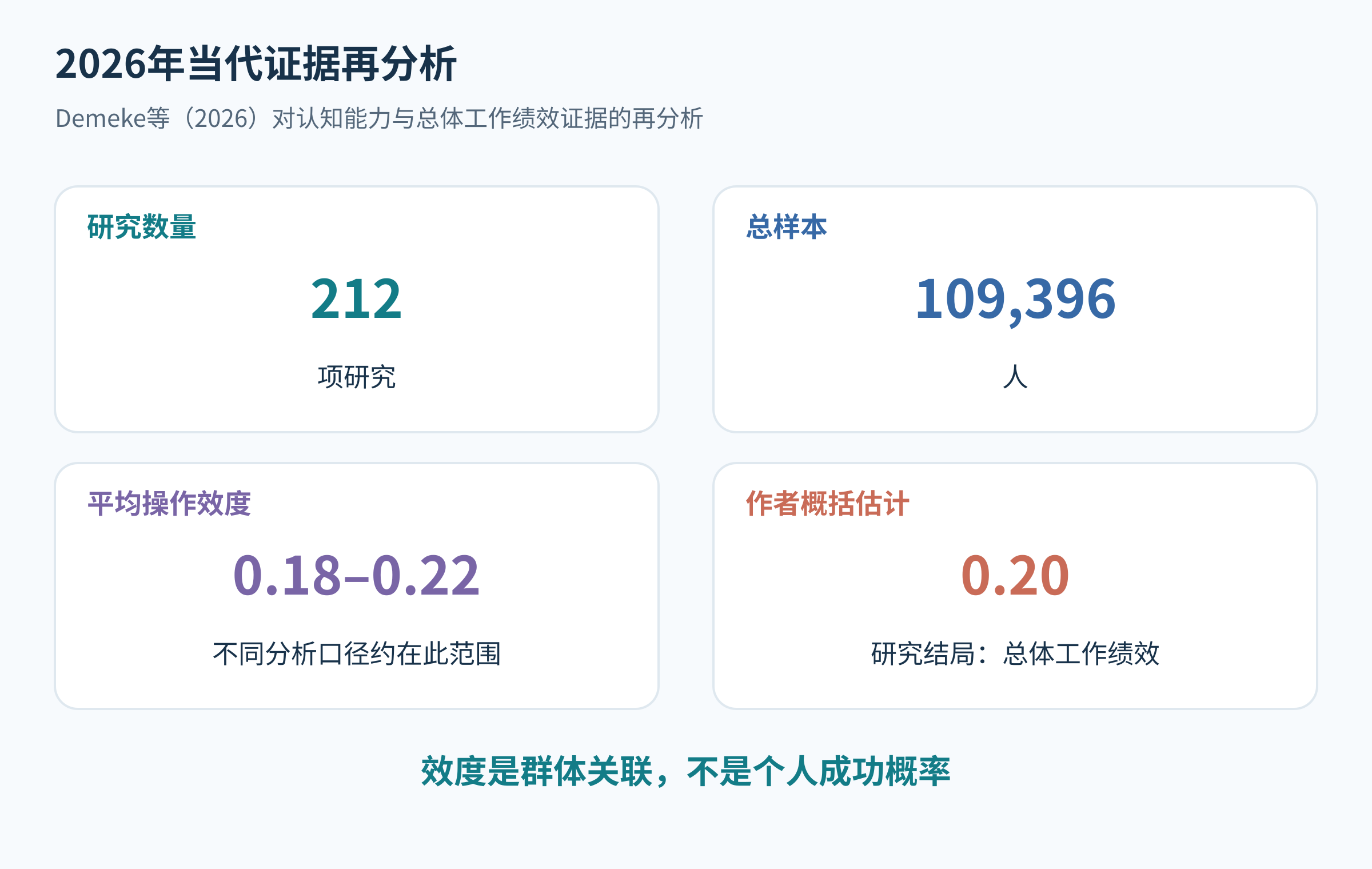Image resolution: width=1372 pixels, height=869 pixels.
Task: Select the 研究数量 card label
Action: pos(142,227)
